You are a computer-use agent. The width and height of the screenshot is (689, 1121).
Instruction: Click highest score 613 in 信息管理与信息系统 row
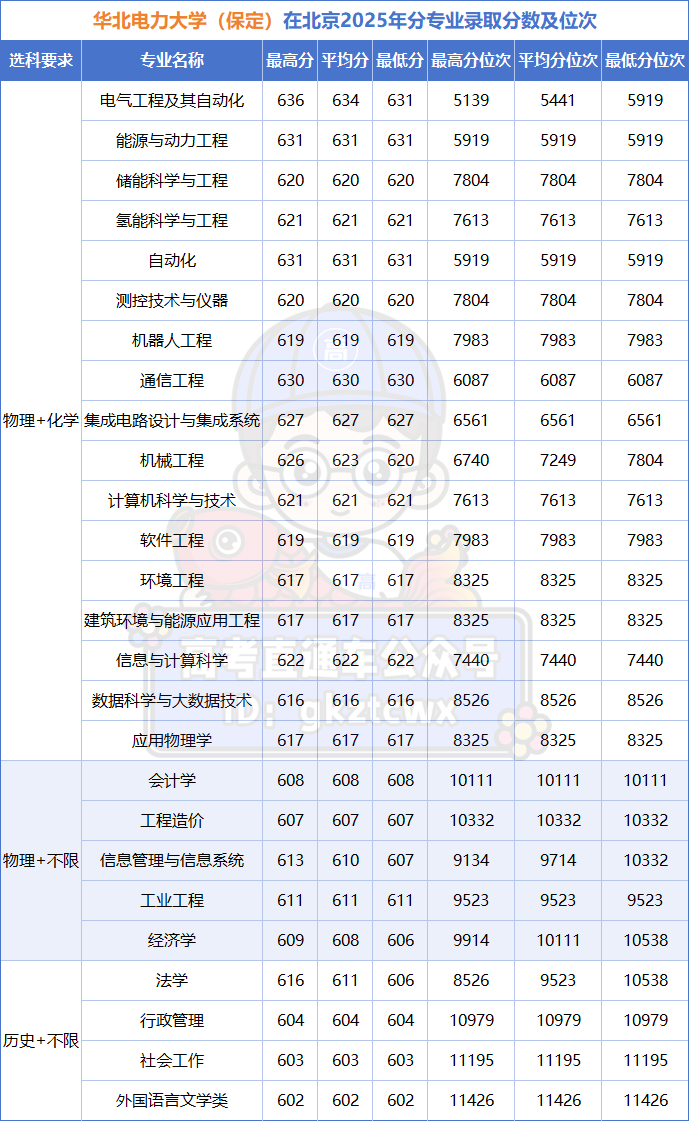290,861
